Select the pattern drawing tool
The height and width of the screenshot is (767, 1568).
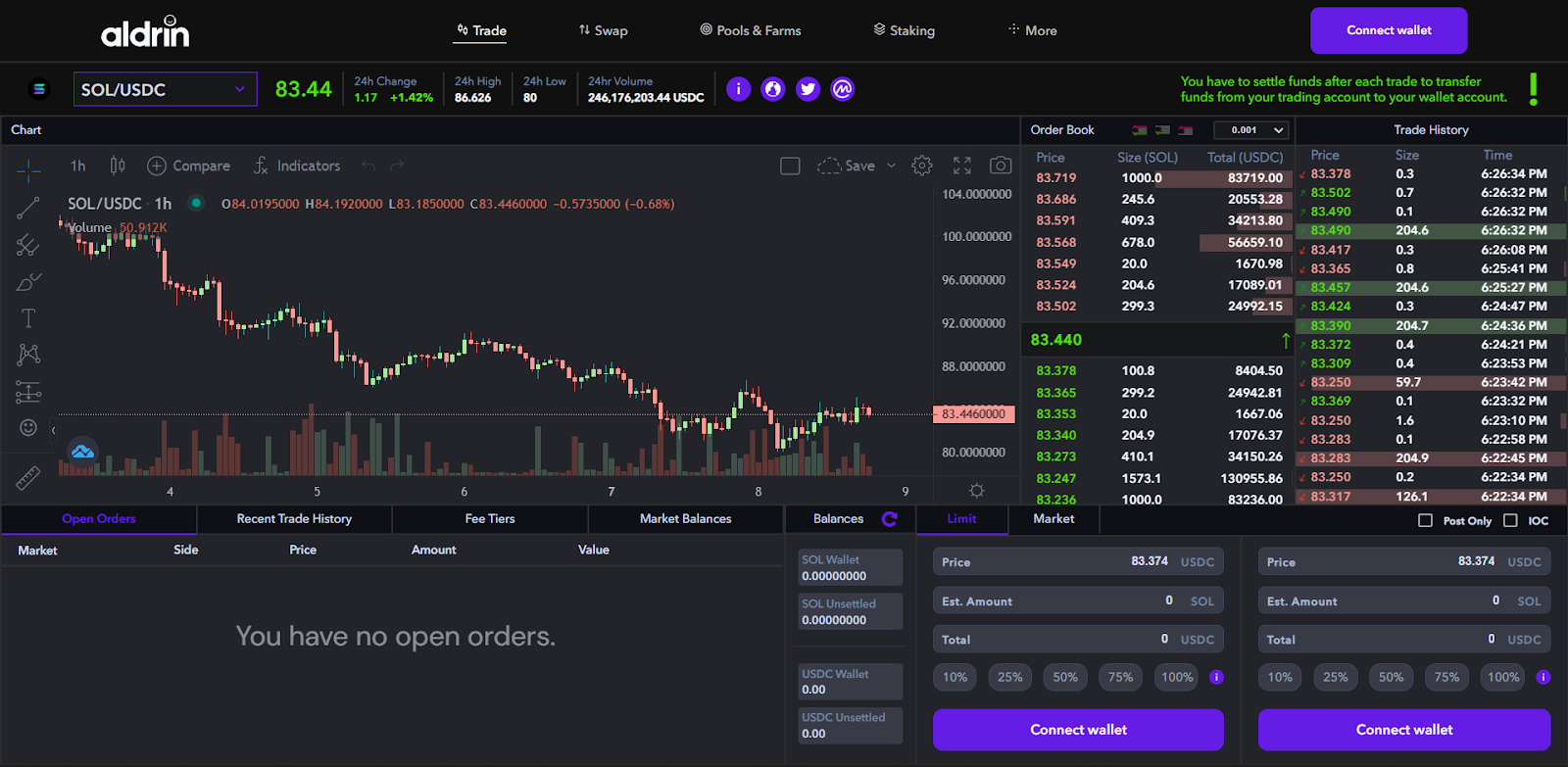(28, 355)
